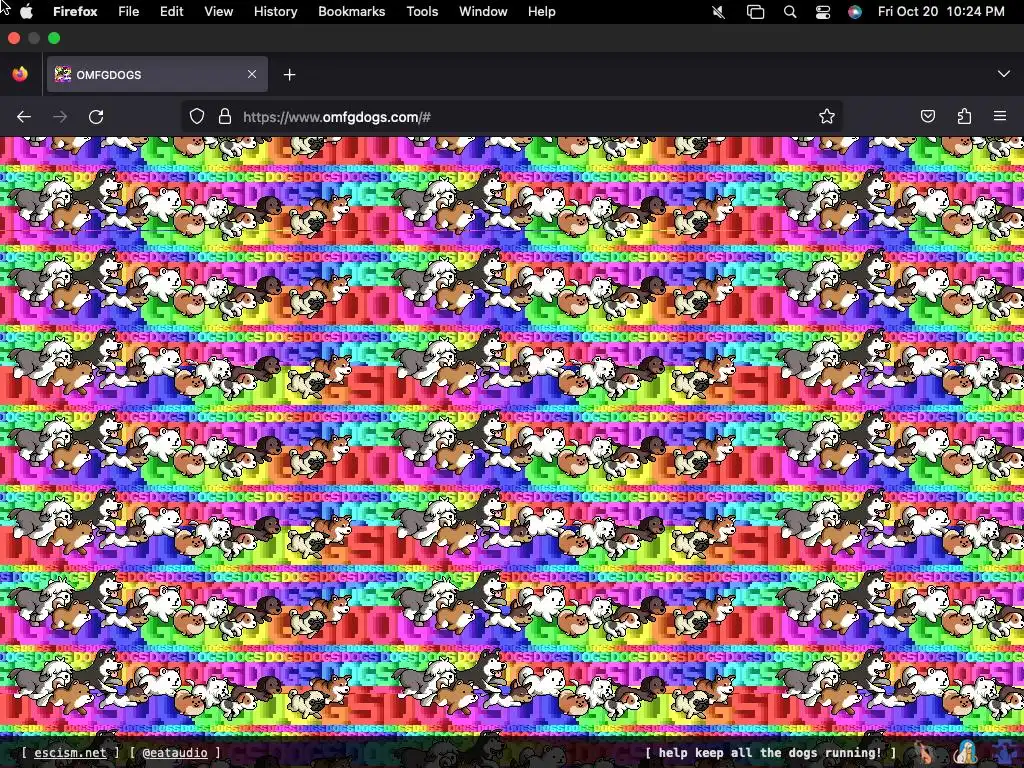1024x768 pixels.
Task: Open the Apple menu
Action: 26,12
